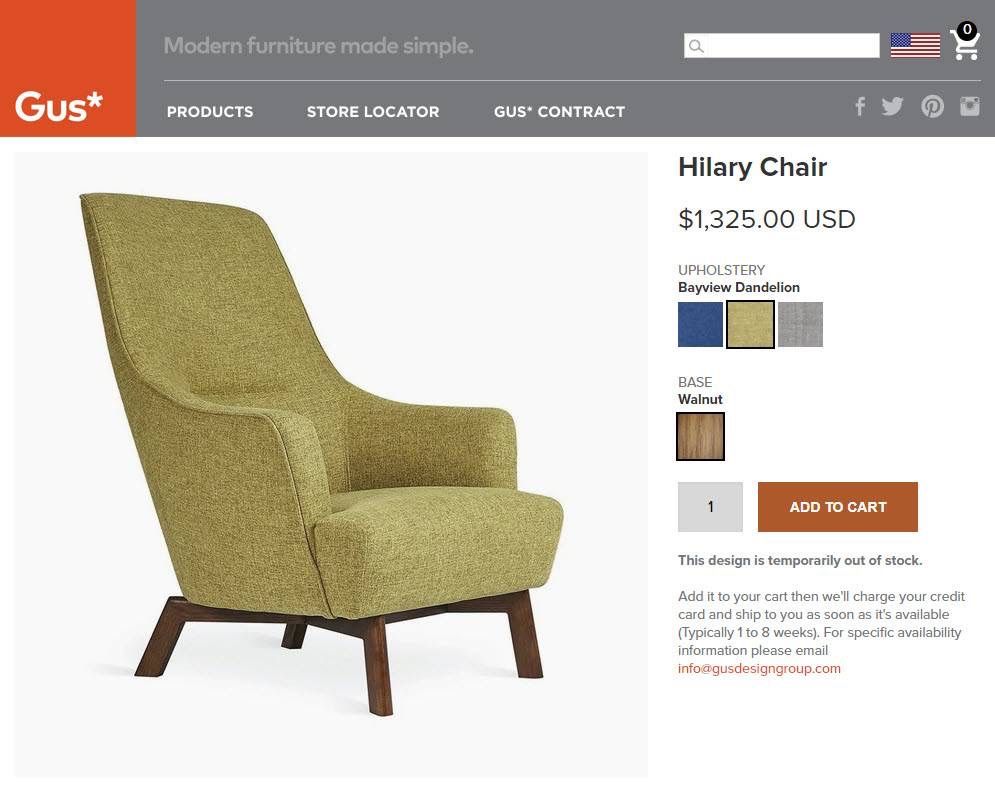Image resolution: width=995 pixels, height=800 pixels.
Task: Go to the Gus* logo home
Action: click(x=68, y=69)
